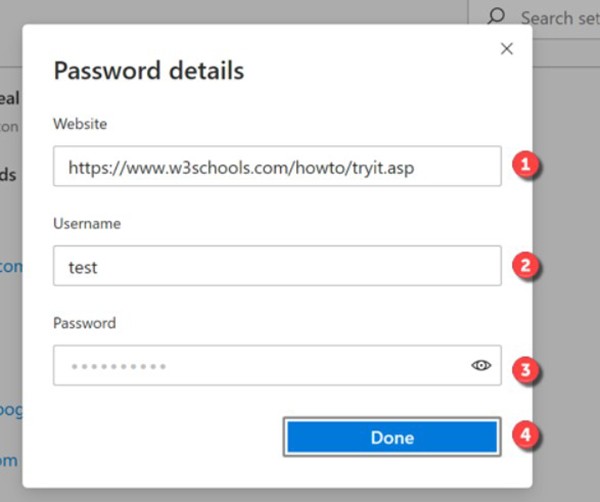Click the Username label text

87,224
